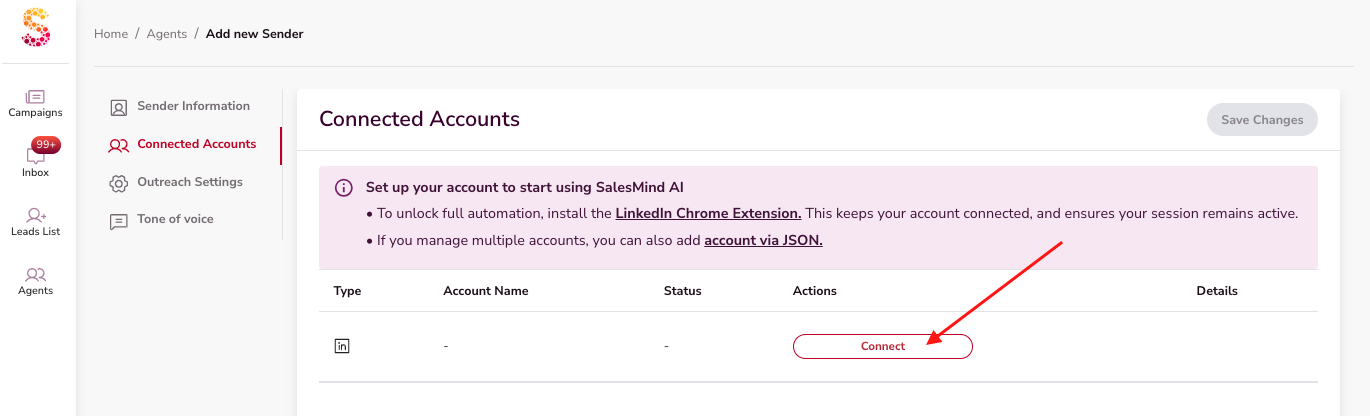The width and height of the screenshot is (1370, 416).
Task: Open the Inbox with 99+ badge
Action: tap(36, 156)
